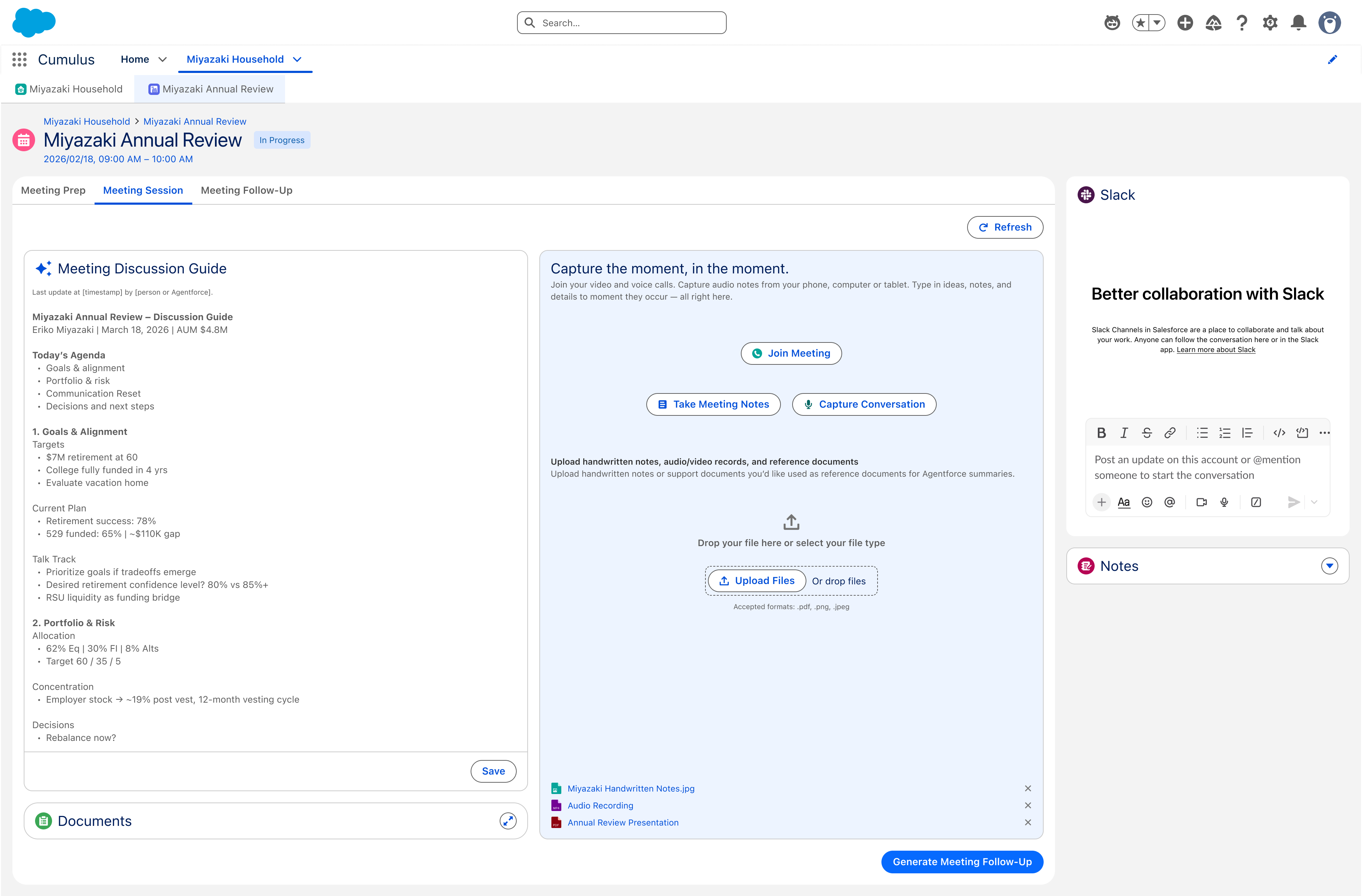This screenshot has height=896, width=1362.
Task: Toggle bulleted list in Slack composer
Action: (x=1202, y=433)
